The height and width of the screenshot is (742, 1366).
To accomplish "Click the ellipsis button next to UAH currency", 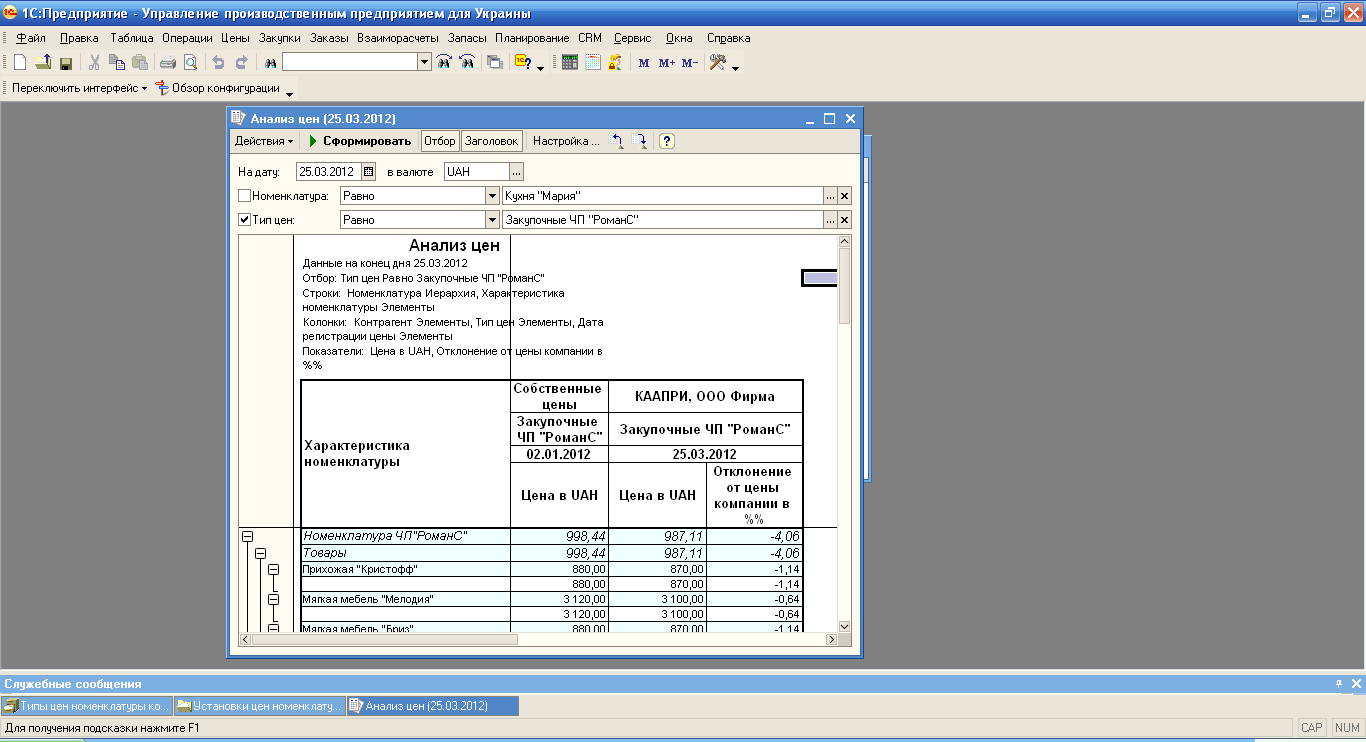I will [517, 172].
